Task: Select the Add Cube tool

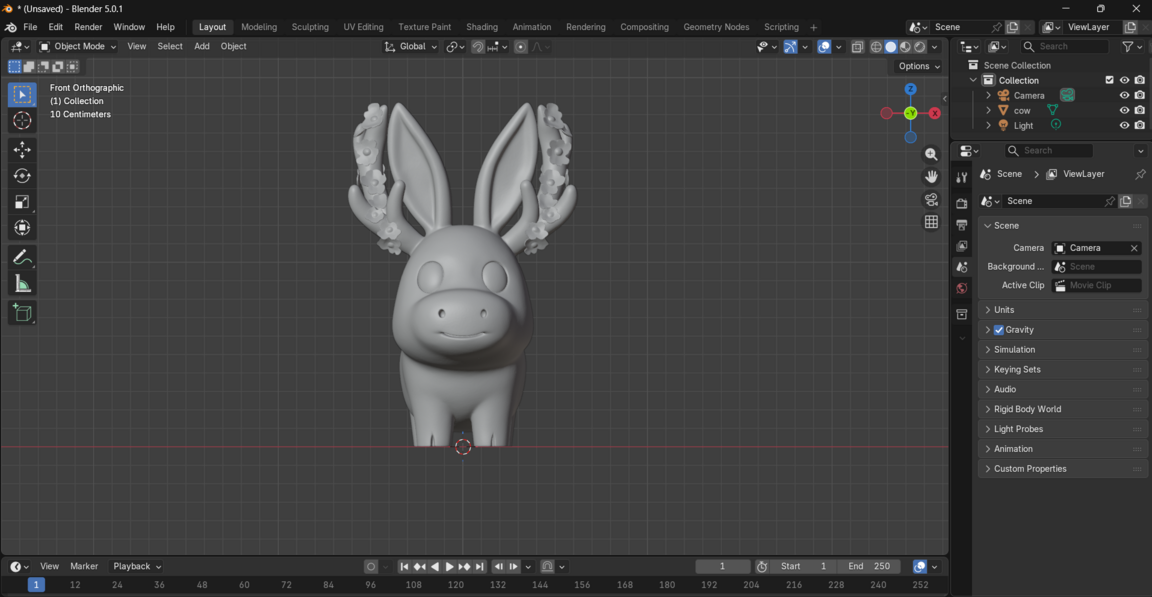Action: tap(22, 313)
